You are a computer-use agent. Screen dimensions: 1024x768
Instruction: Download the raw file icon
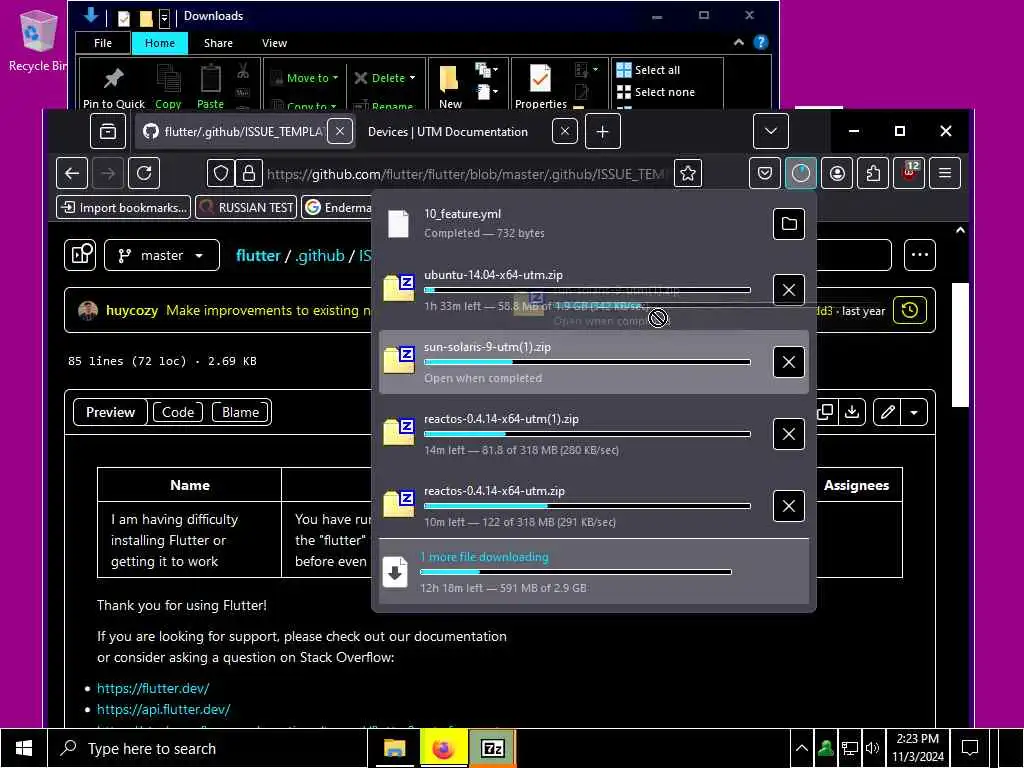(852, 412)
